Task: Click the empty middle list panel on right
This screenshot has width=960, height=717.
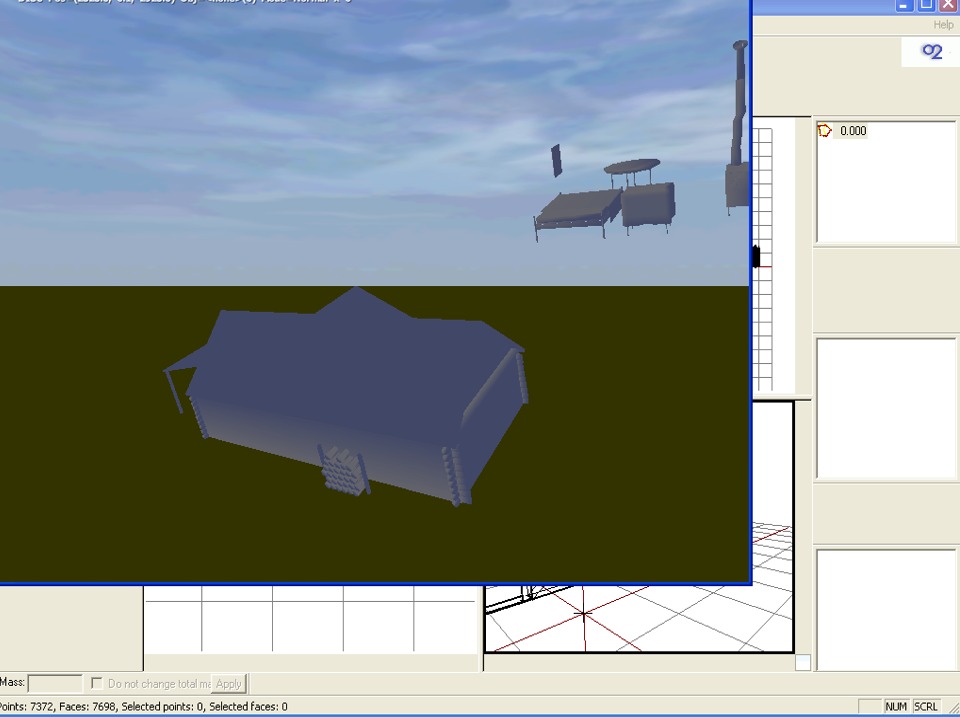Action: click(x=887, y=408)
